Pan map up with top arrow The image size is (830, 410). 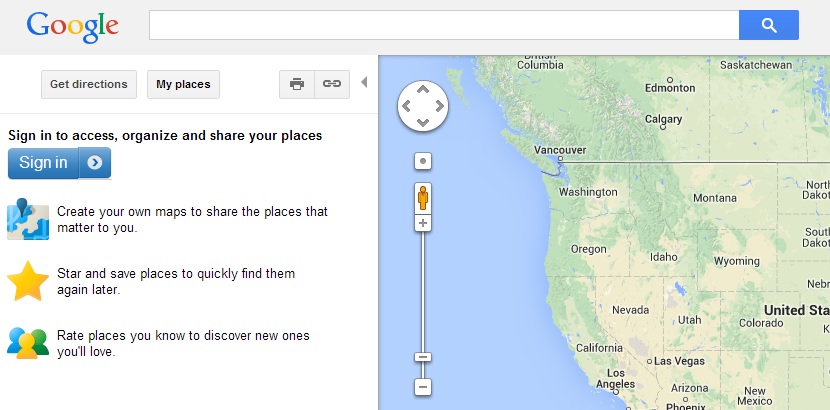click(x=422, y=89)
